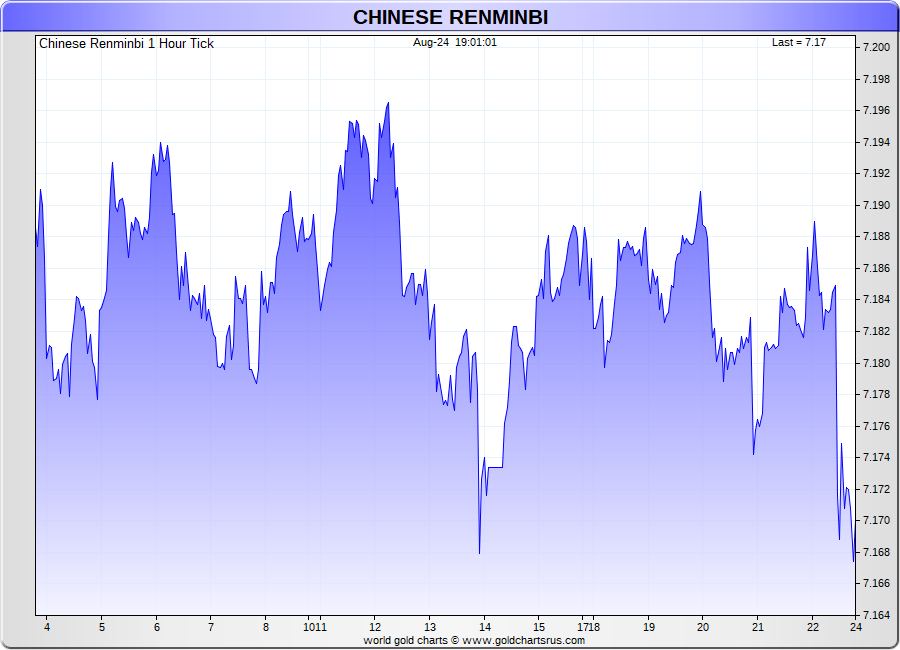This screenshot has height=650, width=900.
Task: Click y-axis label 7.178
Action: click(x=876, y=394)
